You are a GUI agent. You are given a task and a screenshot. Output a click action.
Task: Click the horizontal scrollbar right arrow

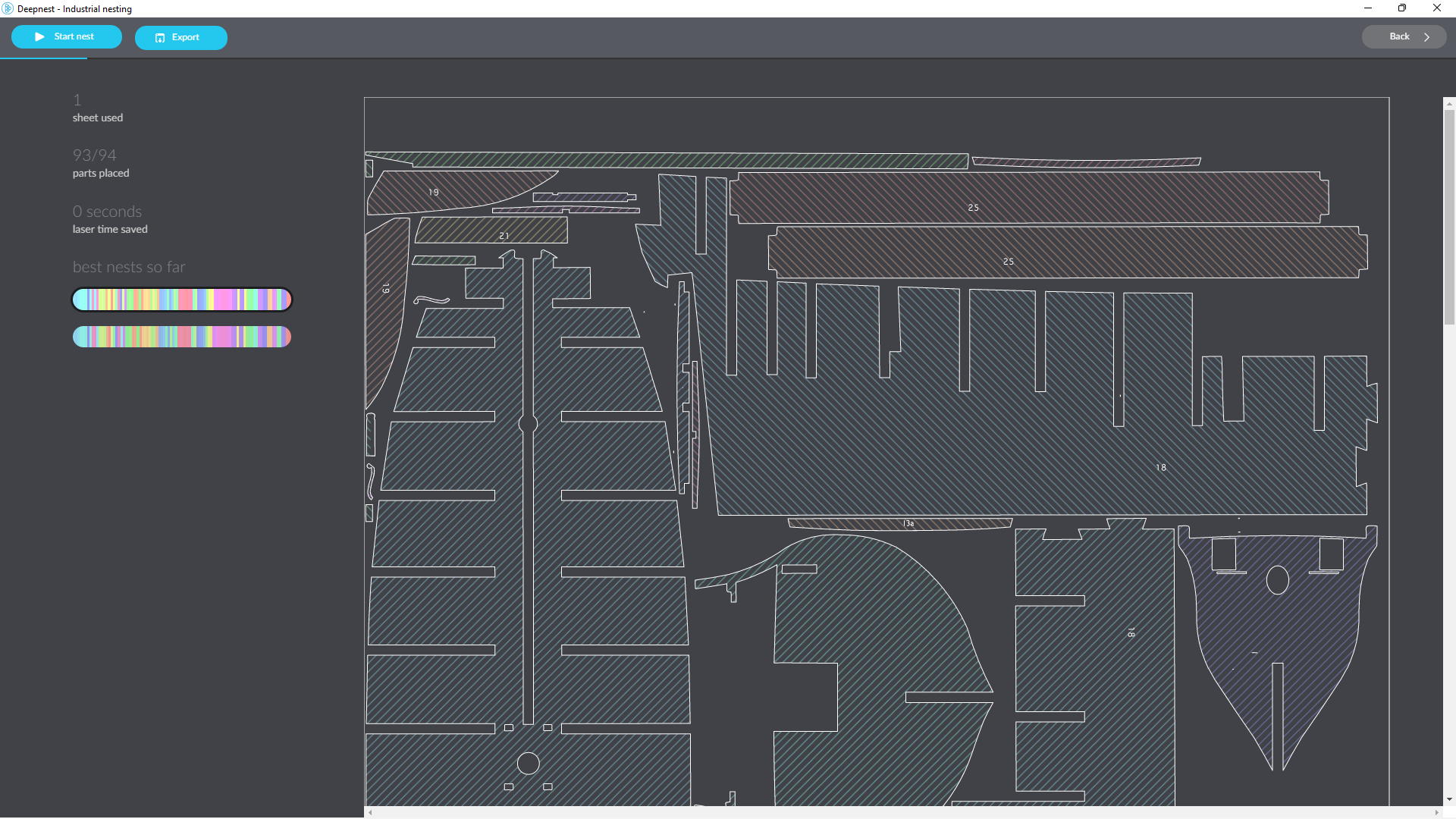pos(1436,812)
